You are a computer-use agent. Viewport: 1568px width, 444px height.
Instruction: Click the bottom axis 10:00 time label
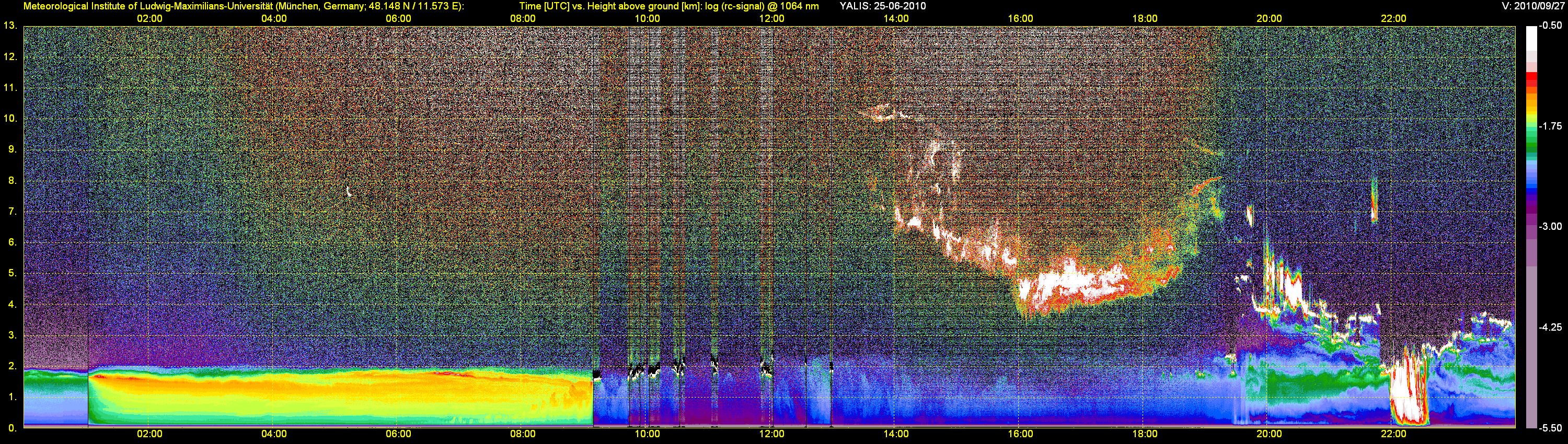pos(647,434)
